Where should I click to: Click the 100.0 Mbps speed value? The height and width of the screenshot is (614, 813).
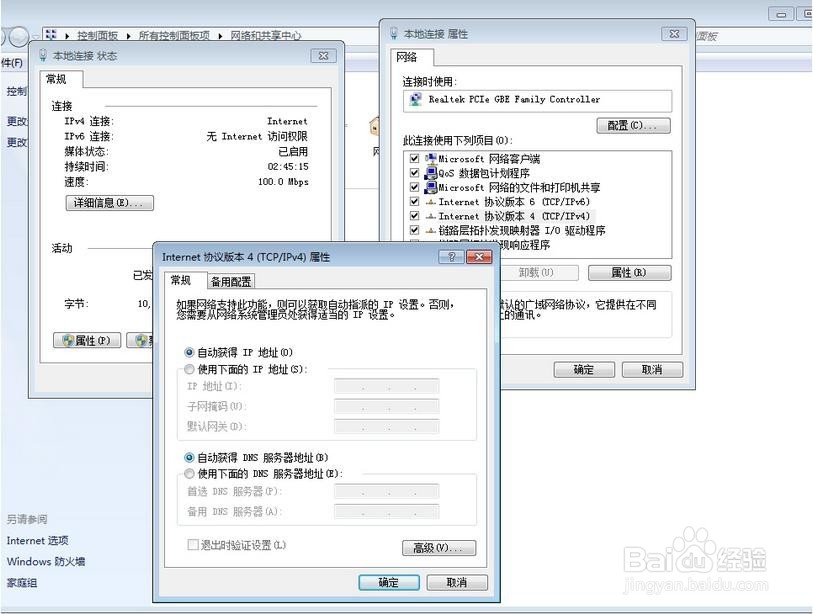point(283,182)
